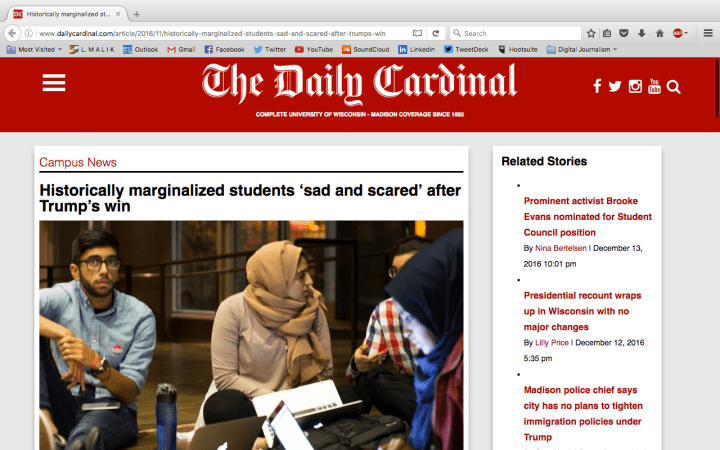Select the Historically marginalized students tab
This screenshot has width=720, height=450.
pyautogui.click(x=65, y=15)
